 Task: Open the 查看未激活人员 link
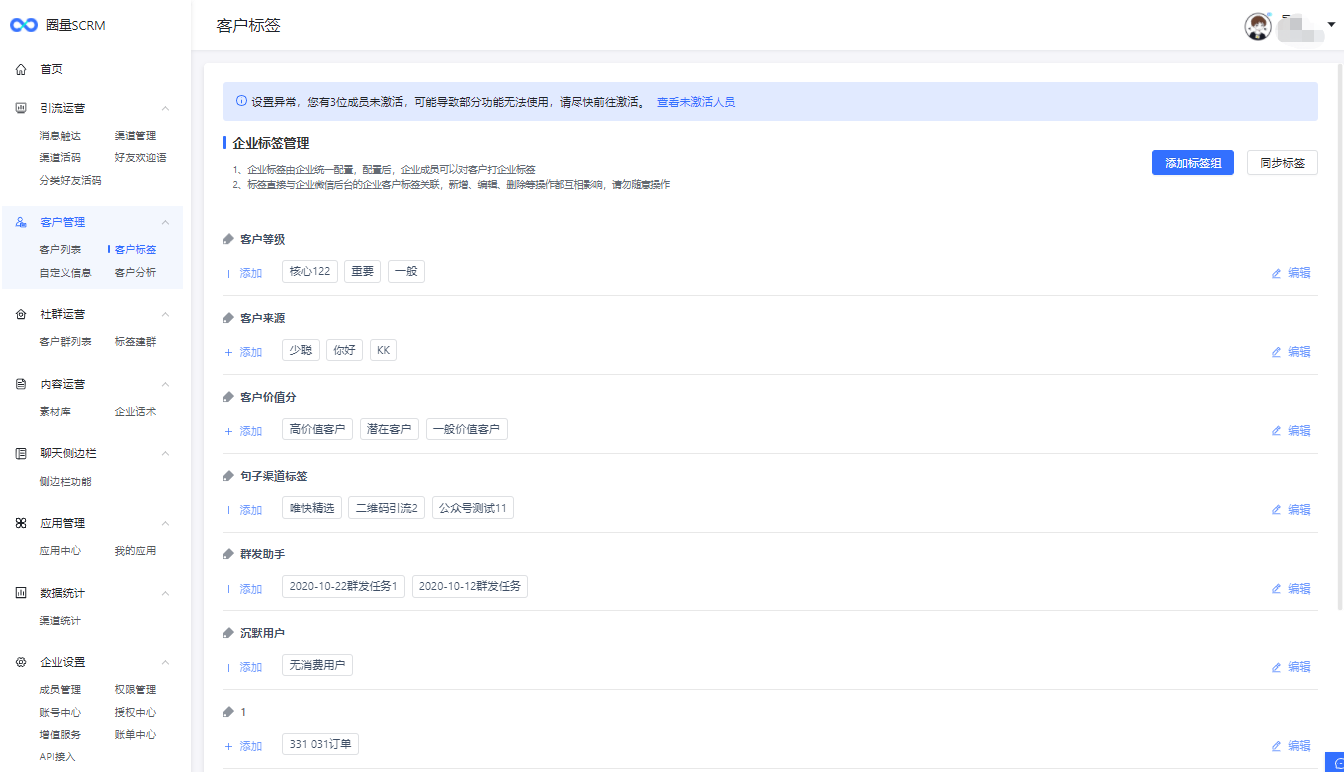[695, 102]
